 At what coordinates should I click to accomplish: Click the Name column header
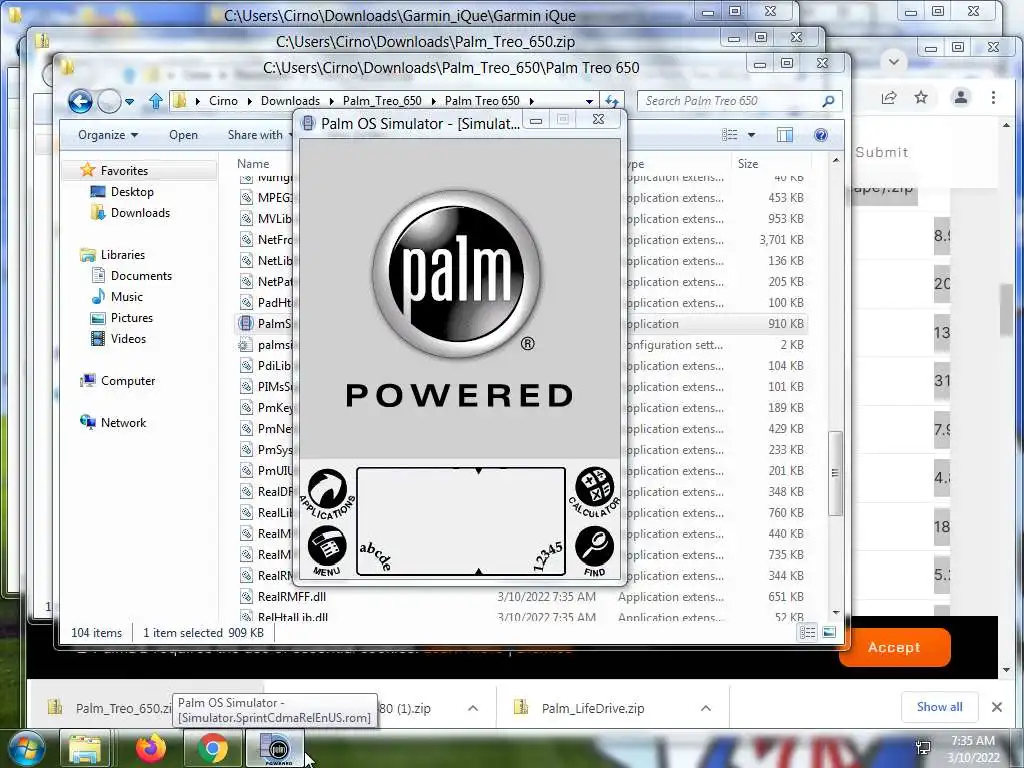click(x=253, y=164)
